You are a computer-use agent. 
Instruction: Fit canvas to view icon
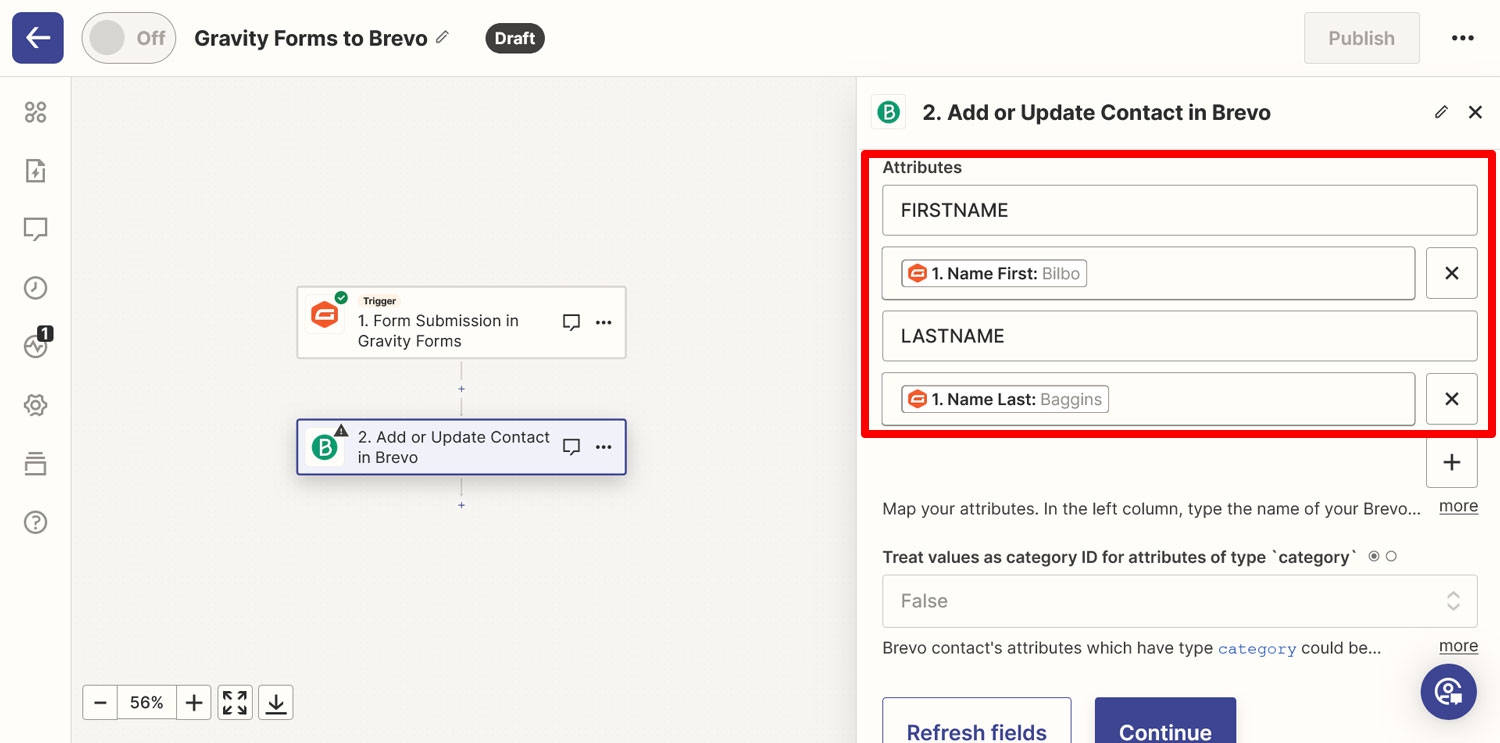[x=235, y=703]
